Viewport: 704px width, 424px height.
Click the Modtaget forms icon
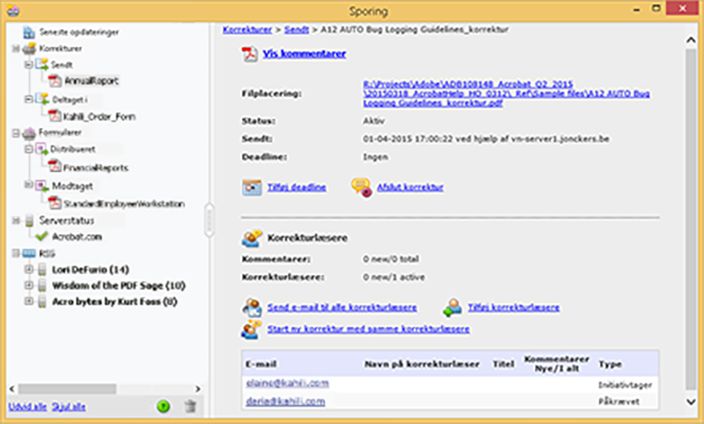coord(42,186)
